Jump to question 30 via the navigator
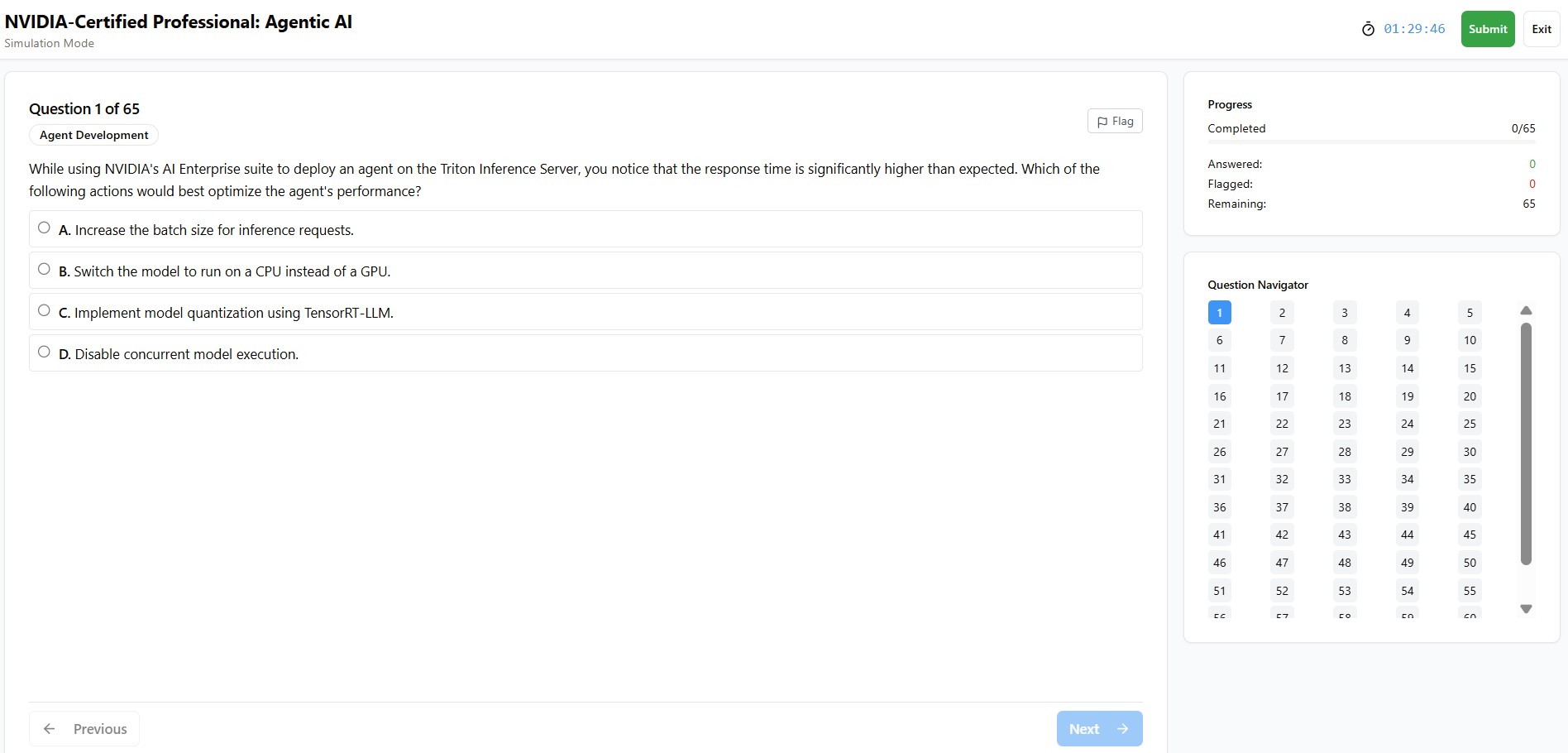 (x=1470, y=452)
